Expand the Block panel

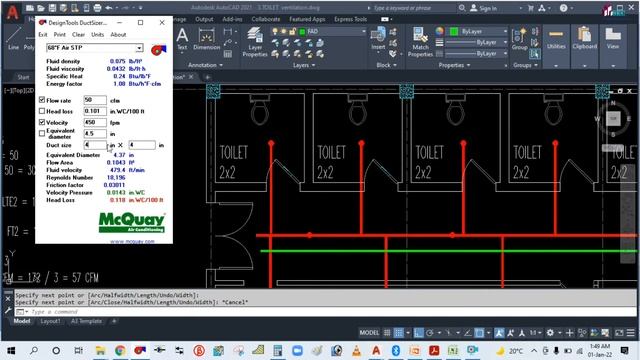pos(386,65)
